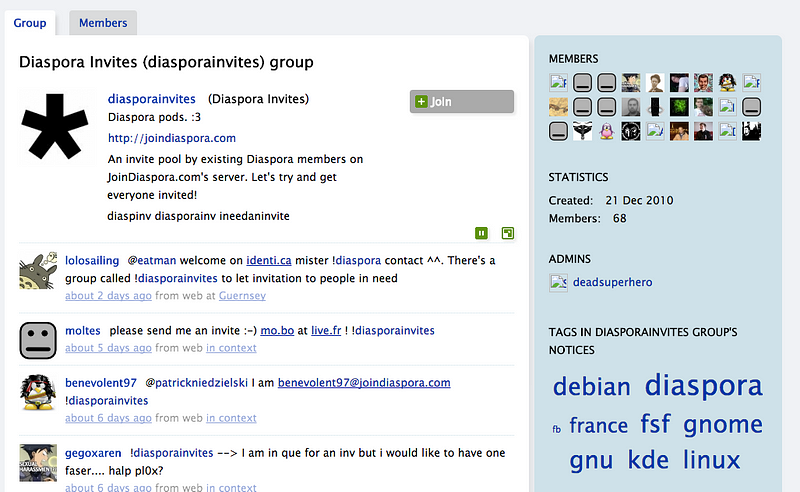Click gegoxaren's avatar in the notice stream
Screen dimensions: 800x492
[x=38, y=463]
